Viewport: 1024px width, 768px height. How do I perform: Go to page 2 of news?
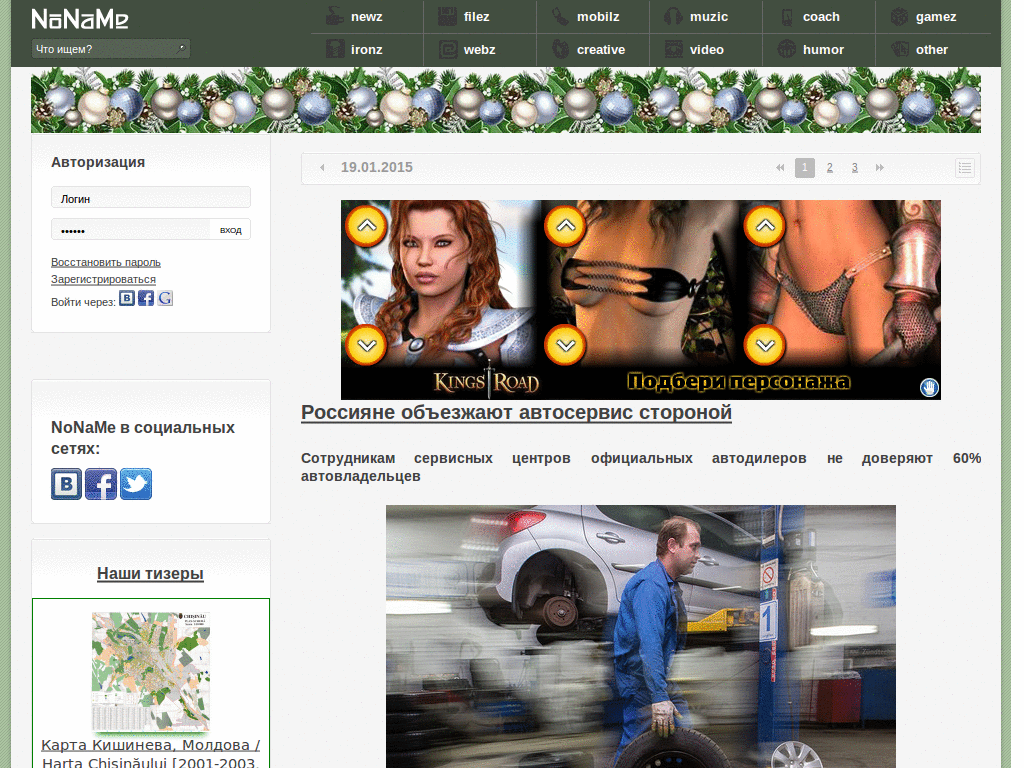click(x=829, y=168)
